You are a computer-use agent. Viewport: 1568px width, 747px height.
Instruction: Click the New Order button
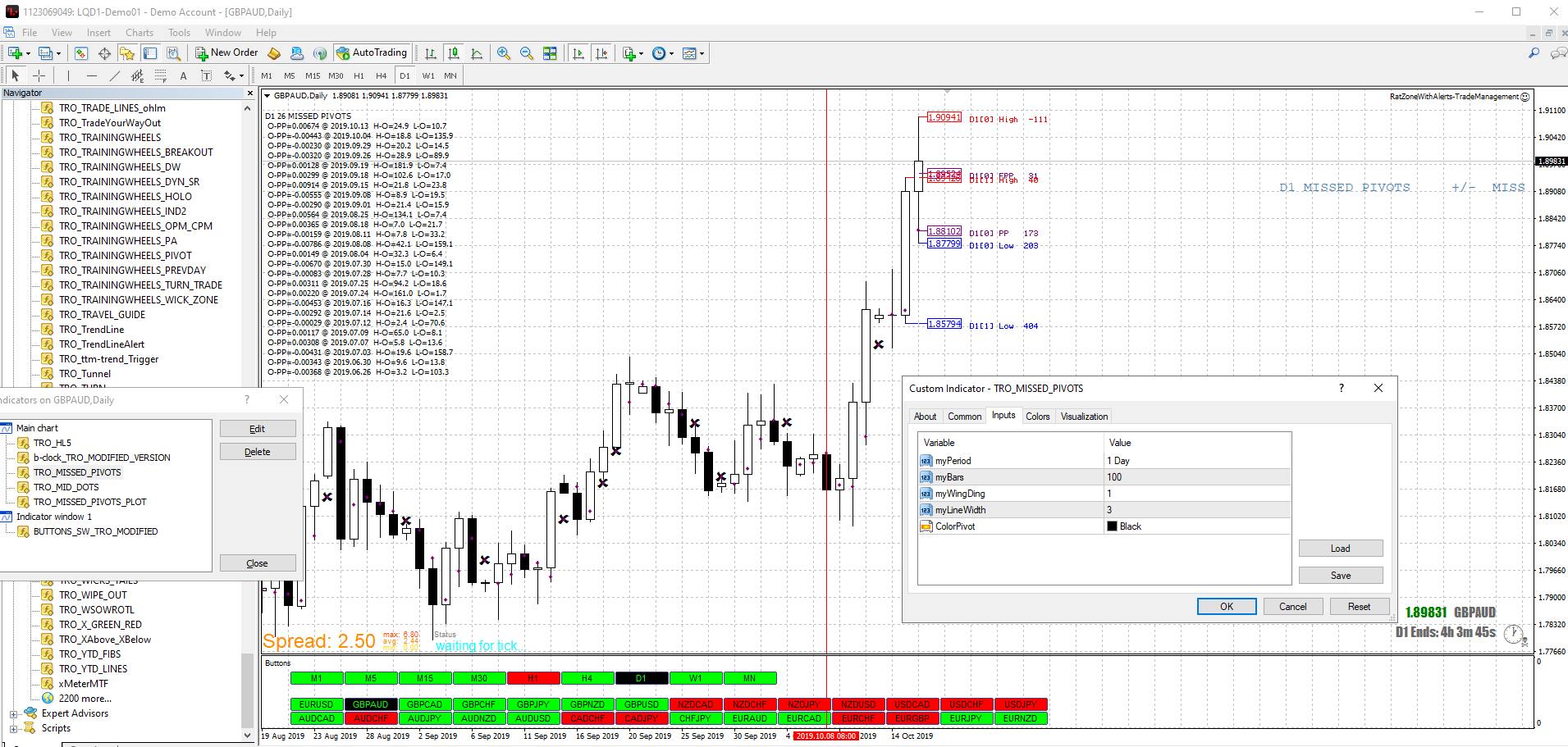pos(226,53)
